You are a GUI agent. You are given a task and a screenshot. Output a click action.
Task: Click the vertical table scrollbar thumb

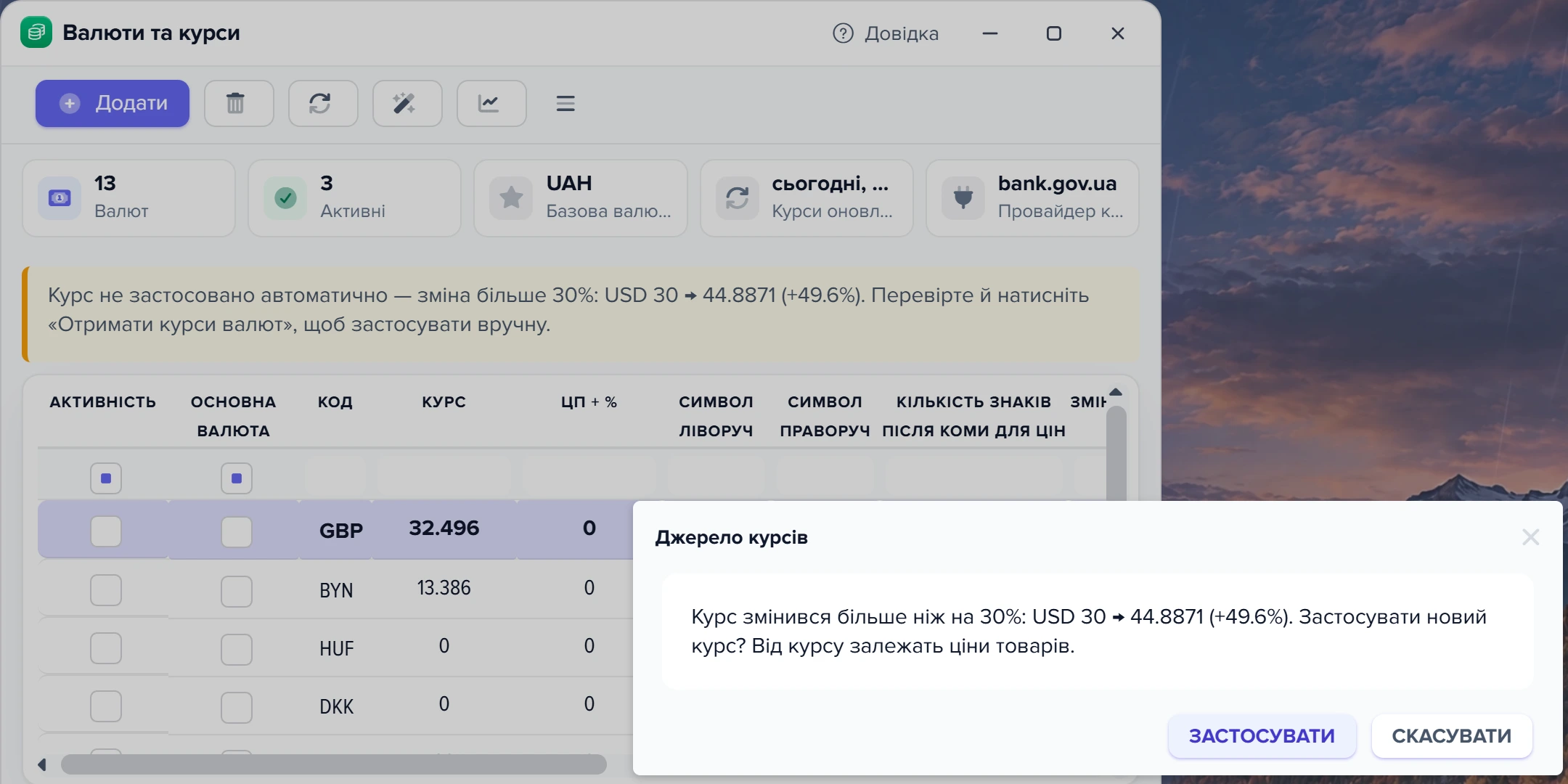pos(1116,454)
